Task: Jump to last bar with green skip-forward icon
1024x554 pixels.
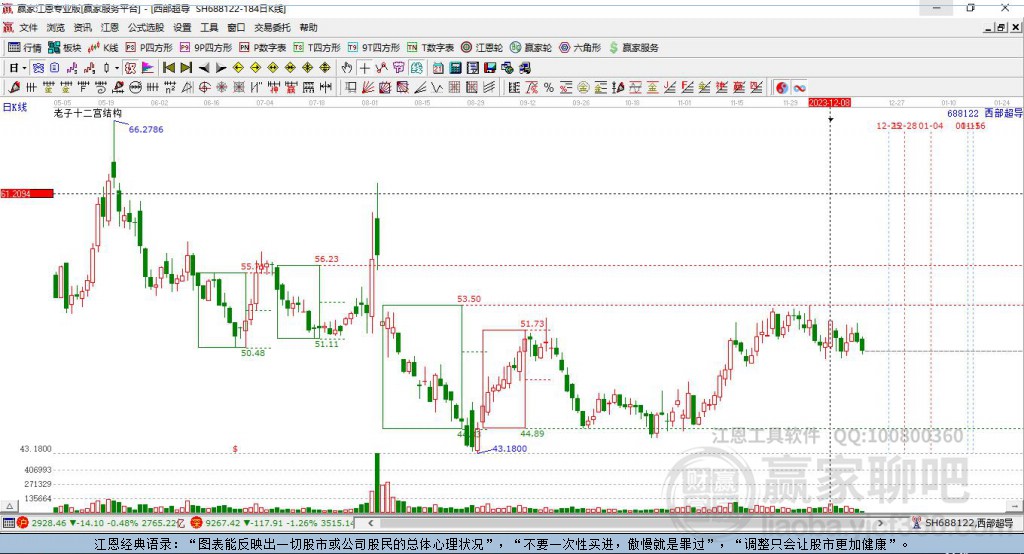Action: 186,68
